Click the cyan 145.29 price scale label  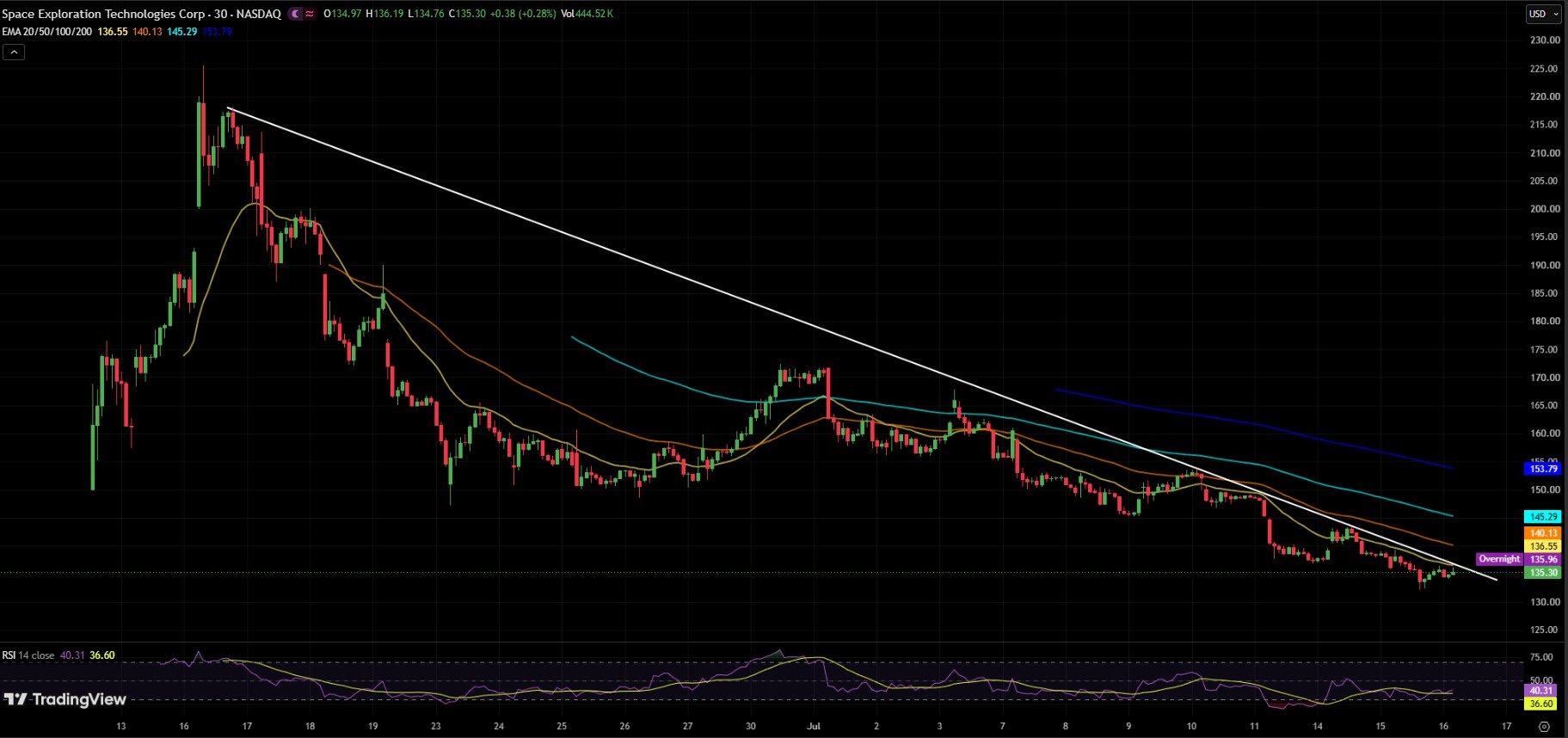(x=1543, y=517)
